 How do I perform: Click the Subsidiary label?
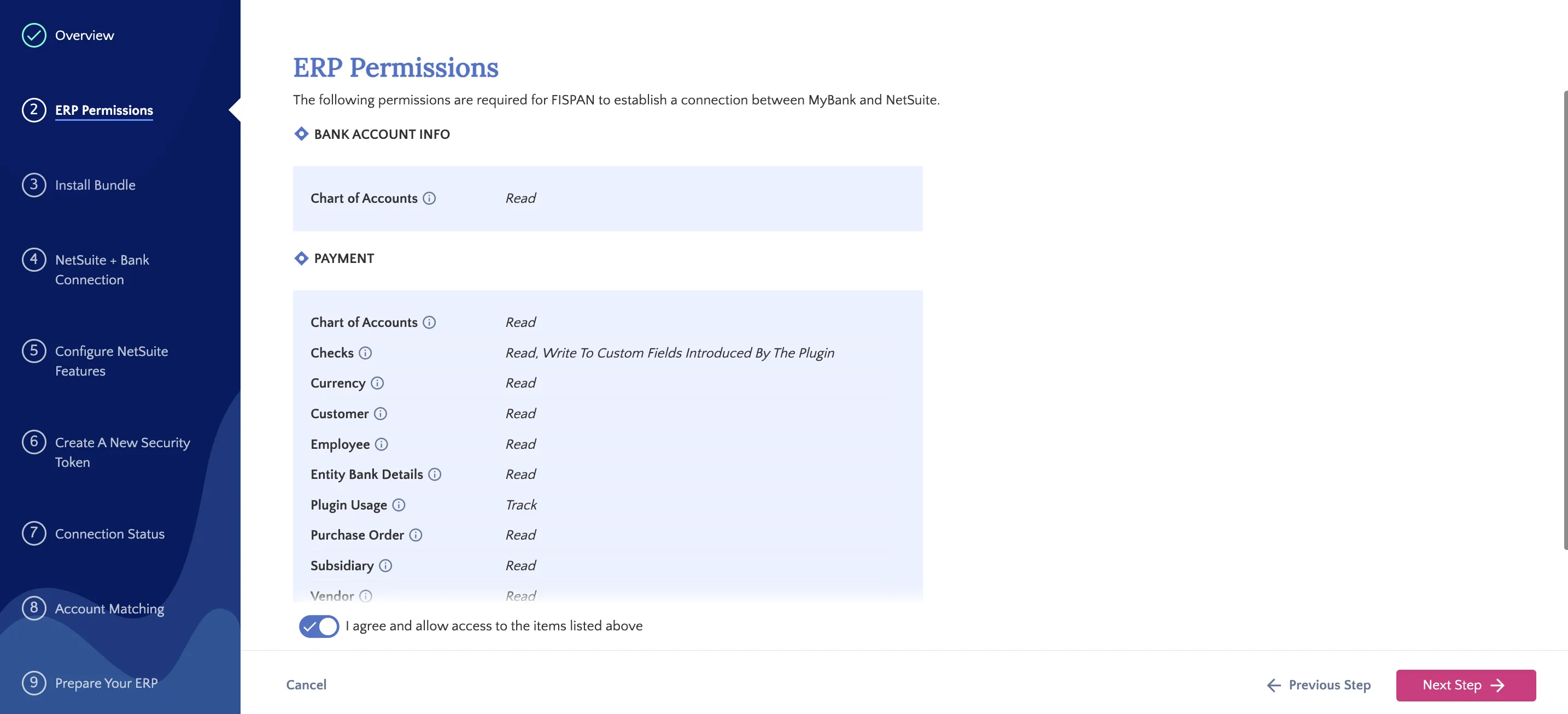[342, 565]
